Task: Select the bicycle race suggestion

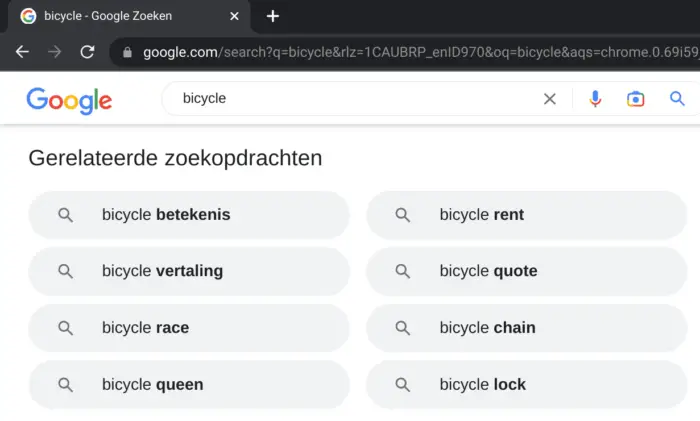Action: [x=189, y=328]
